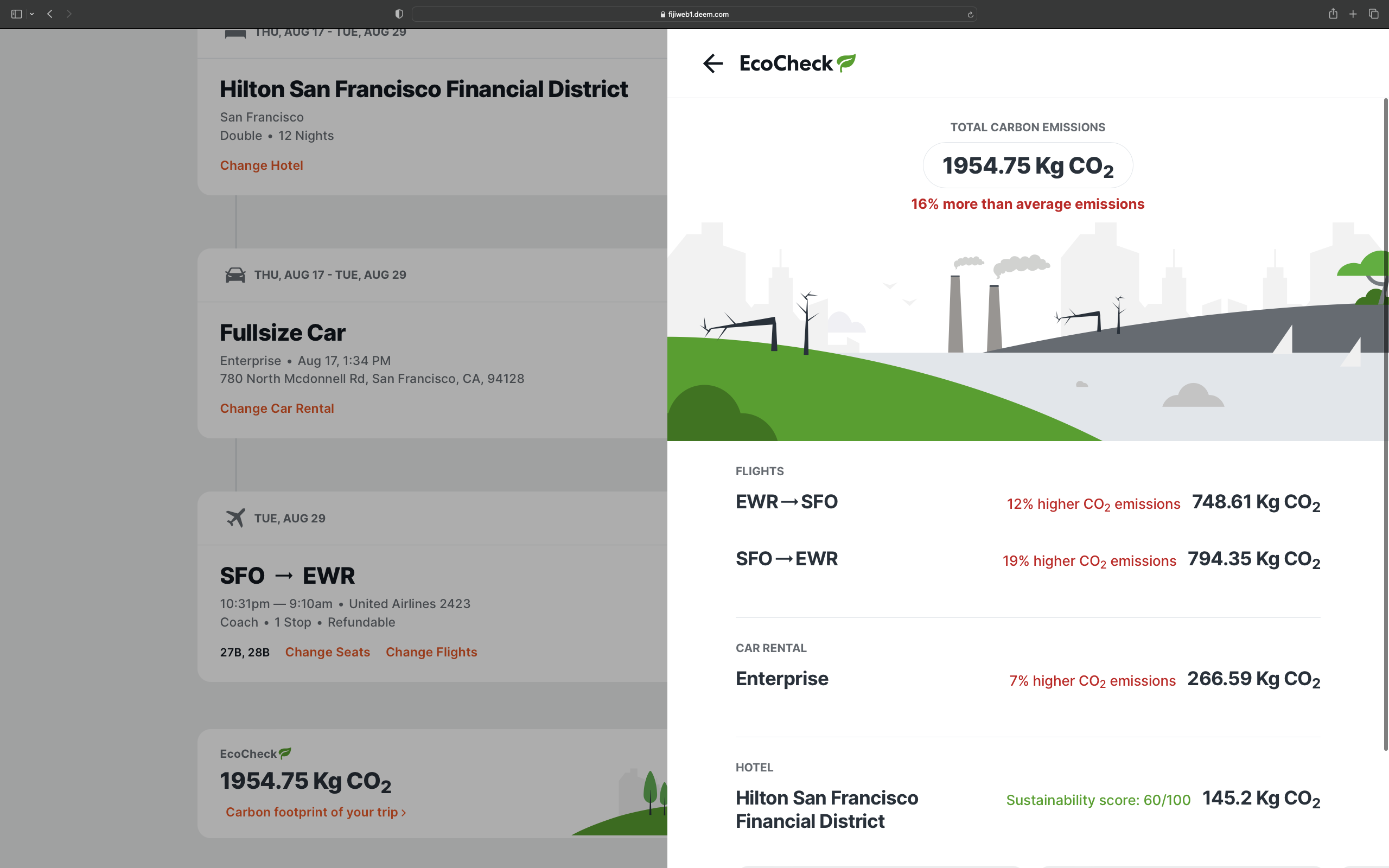Click the EWR→SFO flight row
This screenshot has width=1389, height=868.
pyautogui.click(x=1028, y=502)
